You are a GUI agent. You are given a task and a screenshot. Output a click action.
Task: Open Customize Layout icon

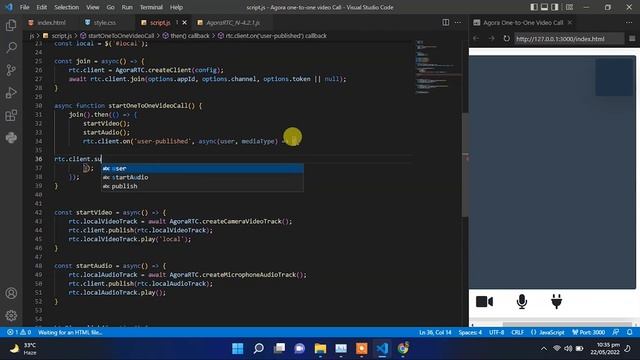pyautogui.click(x=569, y=7)
